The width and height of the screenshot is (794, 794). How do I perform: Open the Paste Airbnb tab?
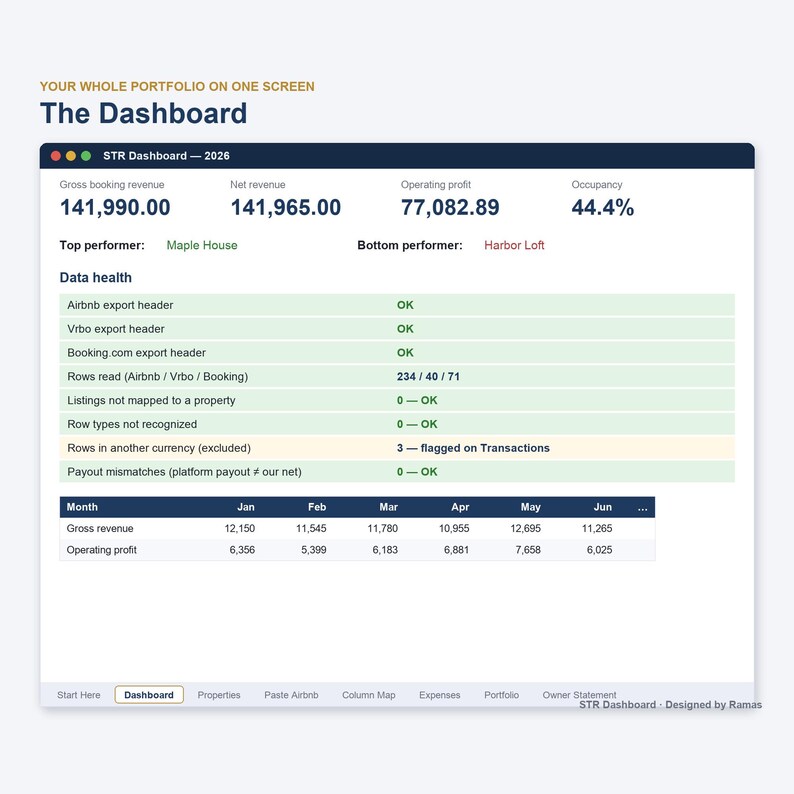pos(291,695)
